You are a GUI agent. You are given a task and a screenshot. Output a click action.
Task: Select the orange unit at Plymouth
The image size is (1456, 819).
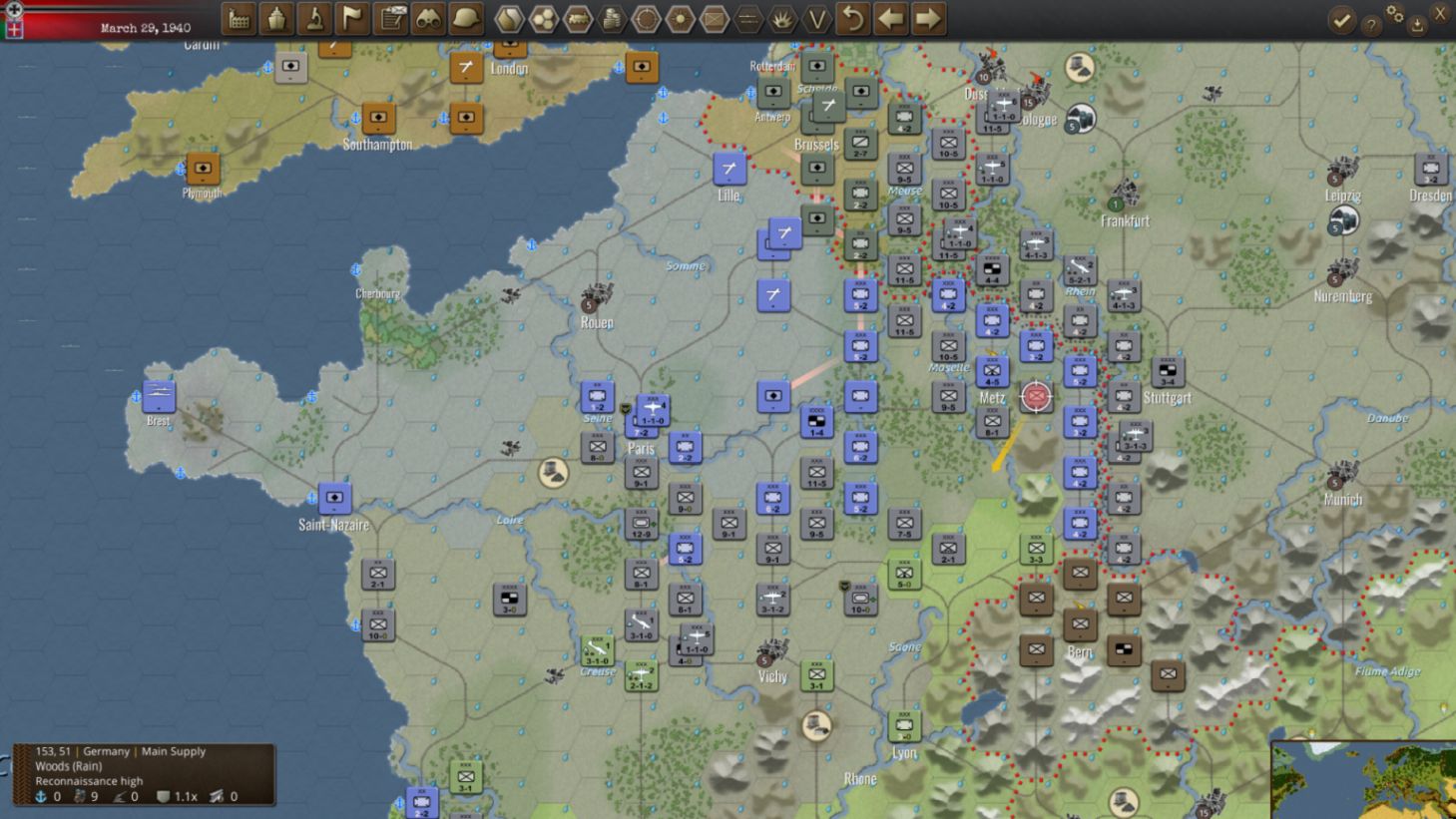203,168
